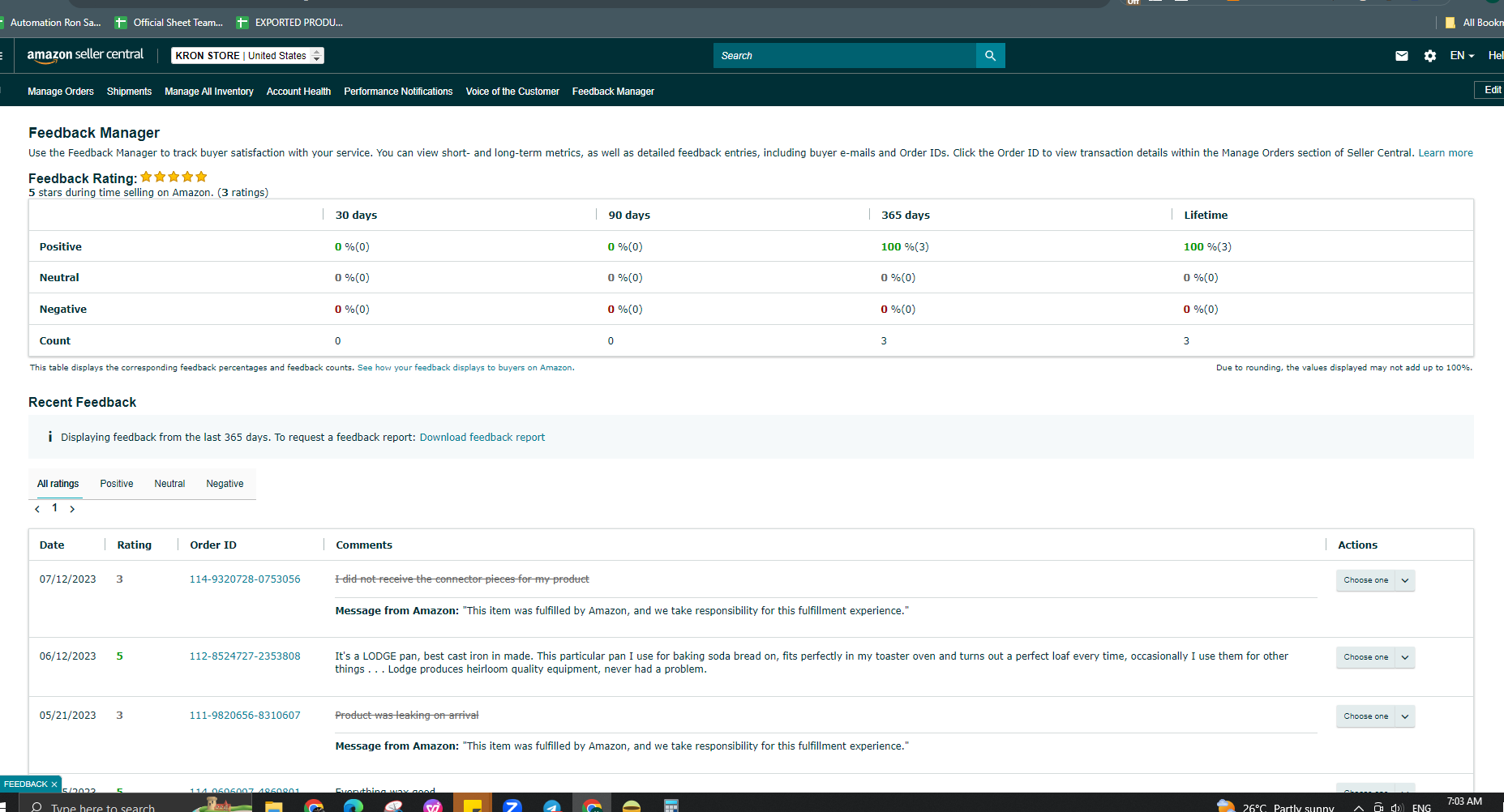Image resolution: width=1504 pixels, height=812 pixels.
Task: Open Zoom in taskbar
Action: click(512, 806)
